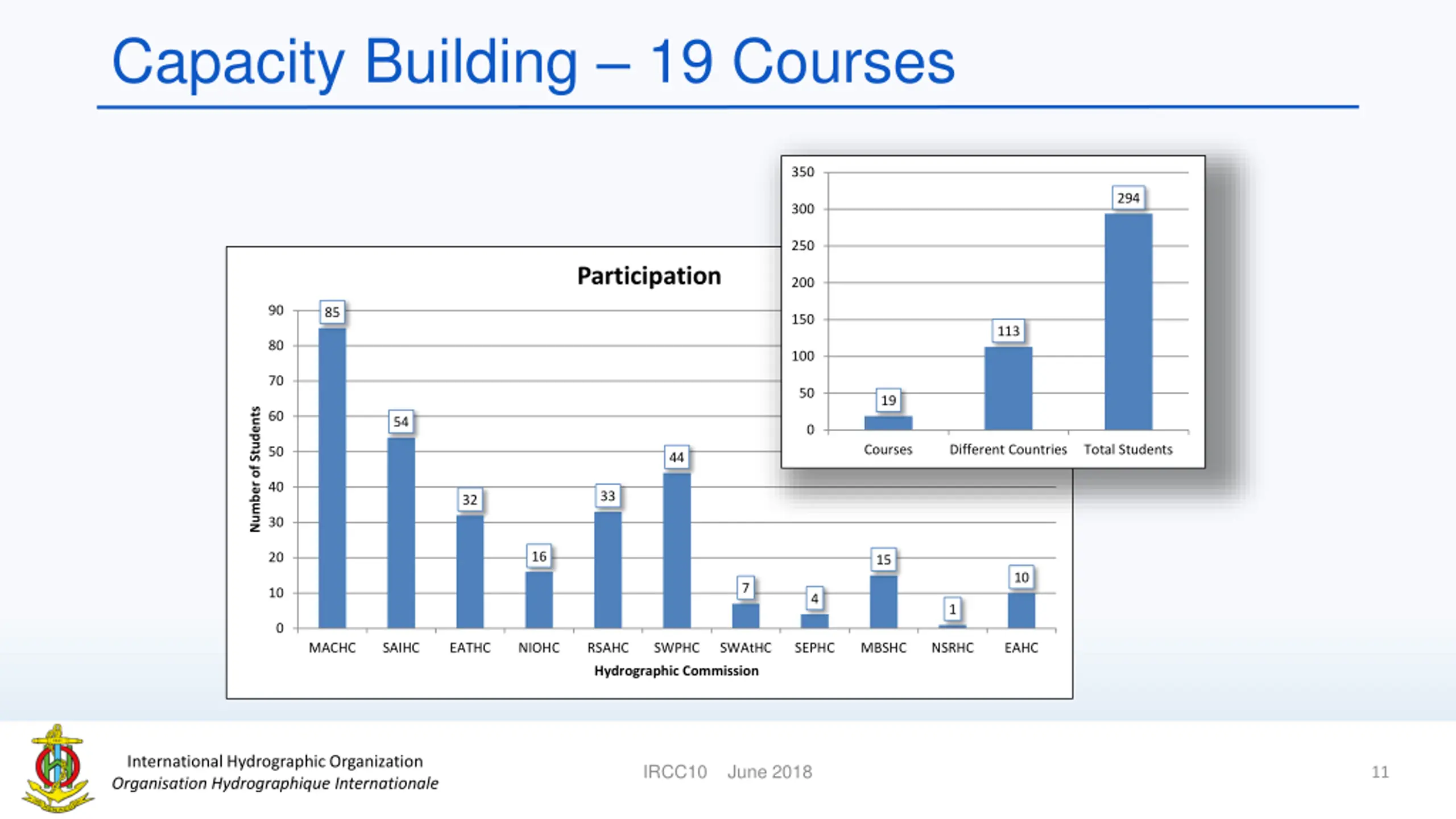Click the Total Students bar
This screenshot has height=819, width=1456.
point(1128,322)
